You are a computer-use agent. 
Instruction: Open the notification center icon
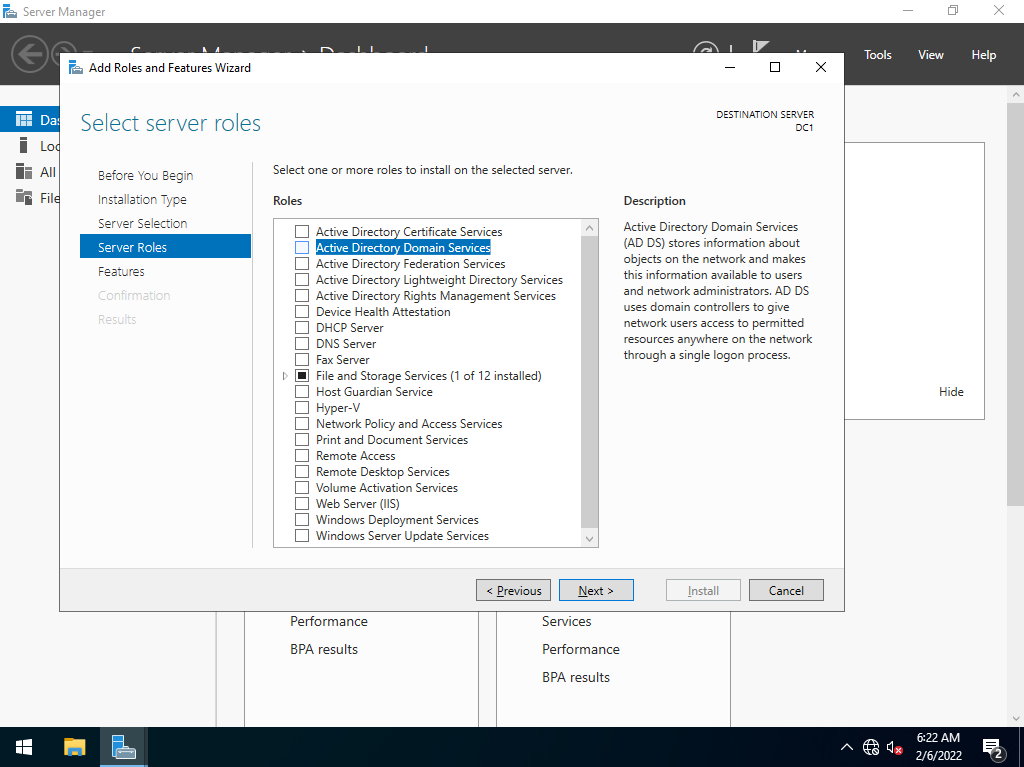tap(993, 747)
